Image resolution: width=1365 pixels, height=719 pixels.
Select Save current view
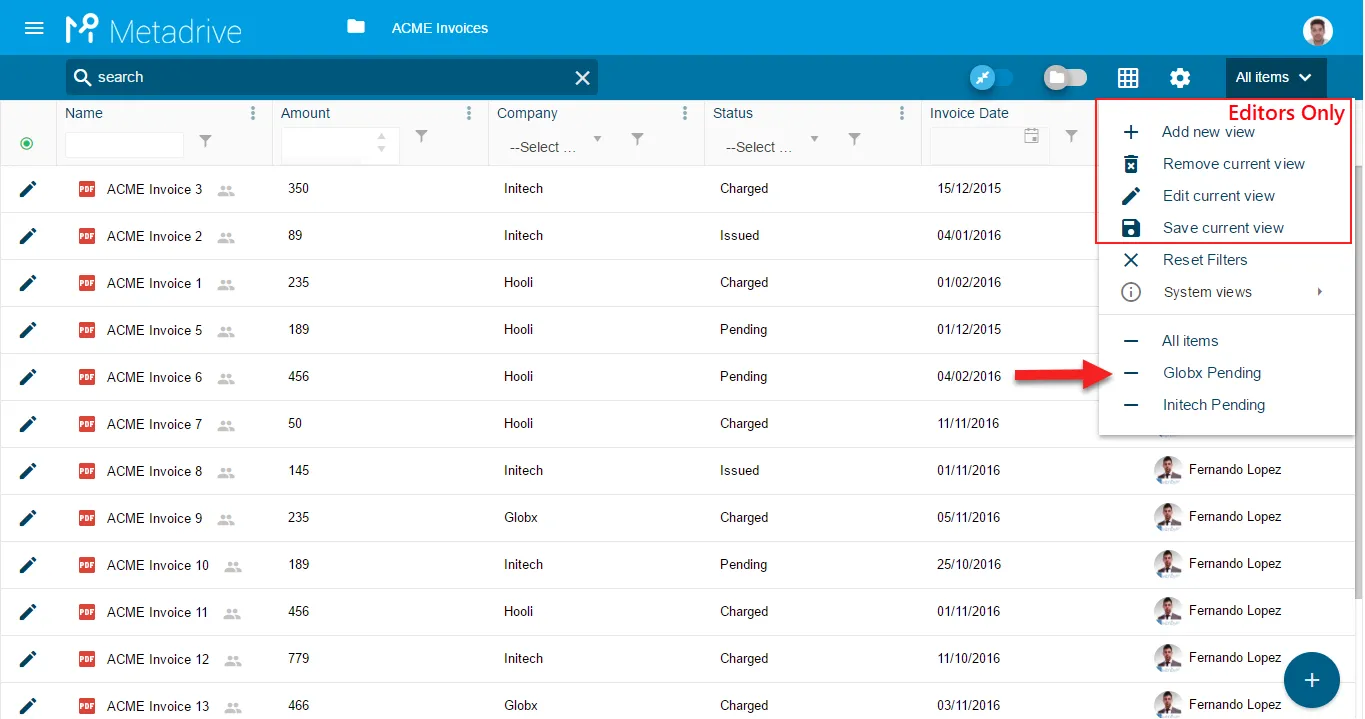pos(1223,228)
